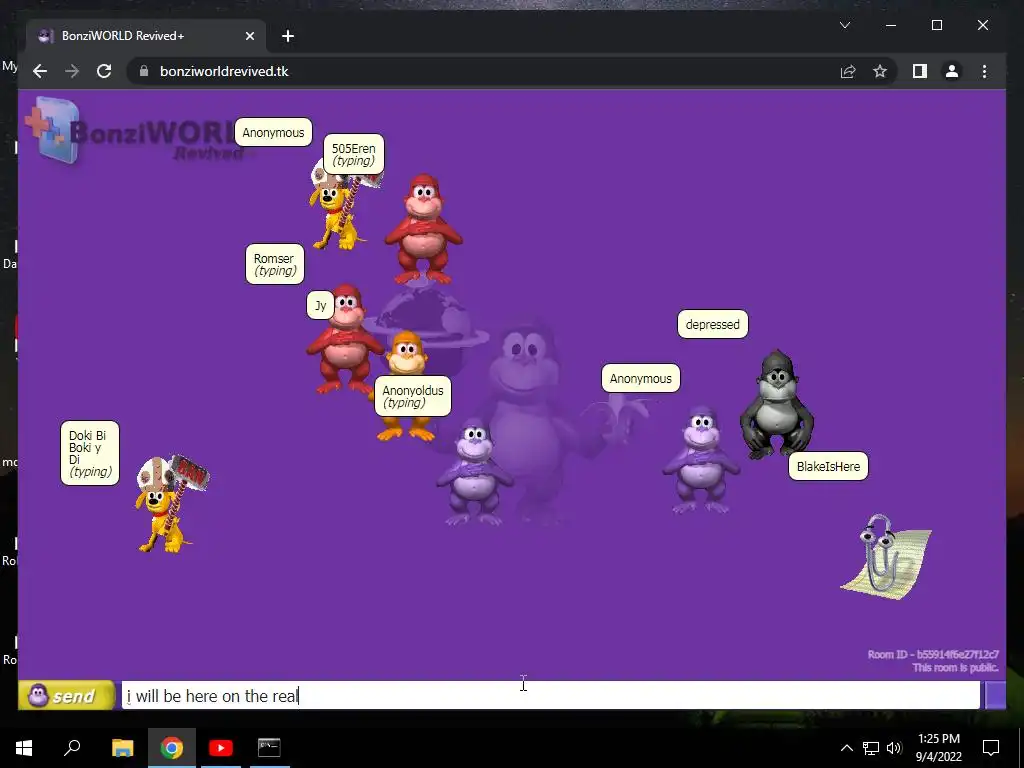The image size is (1024, 768).
Task: Click the Romser typing name bubble
Action: tap(274, 264)
